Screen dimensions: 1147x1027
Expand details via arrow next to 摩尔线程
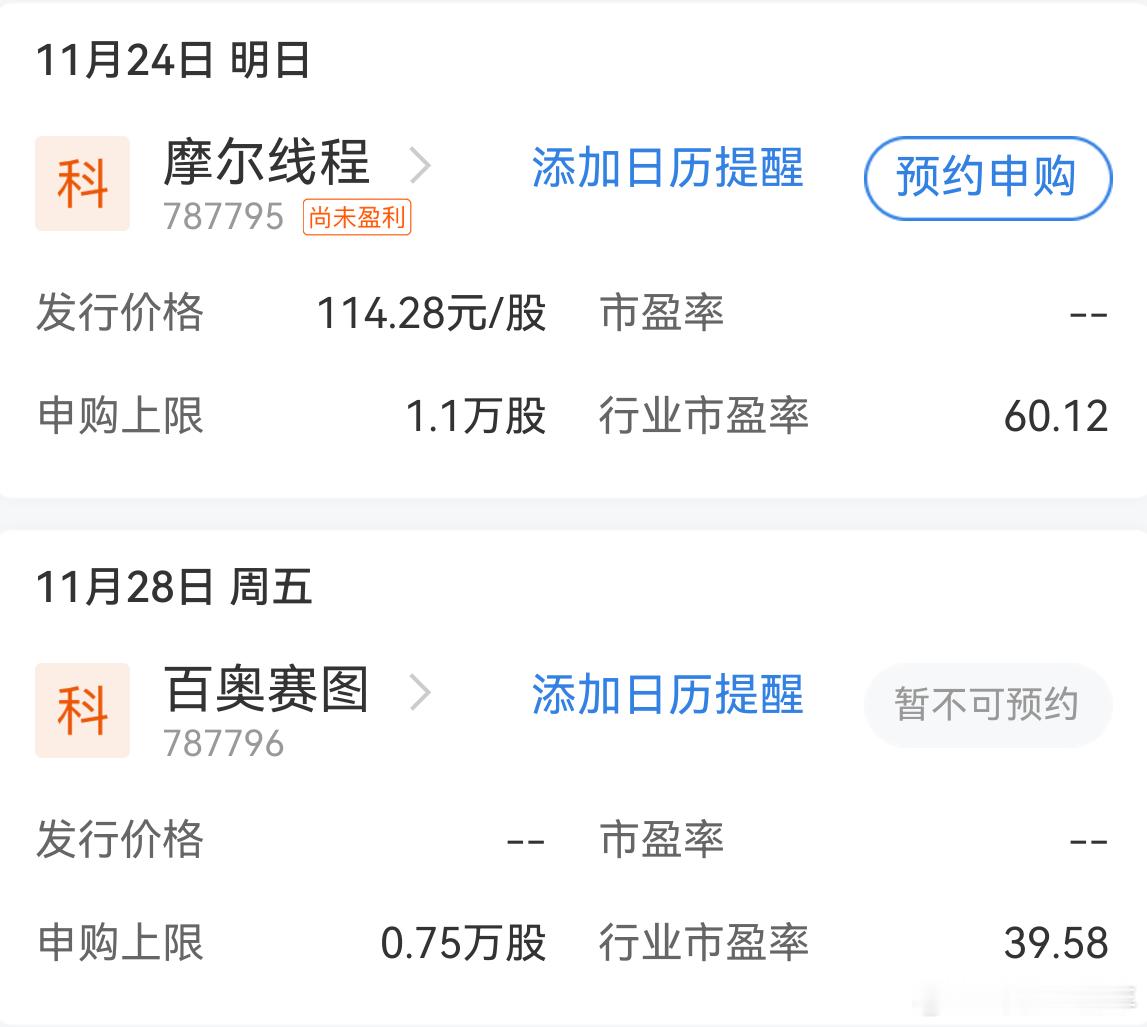pyautogui.click(x=425, y=166)
